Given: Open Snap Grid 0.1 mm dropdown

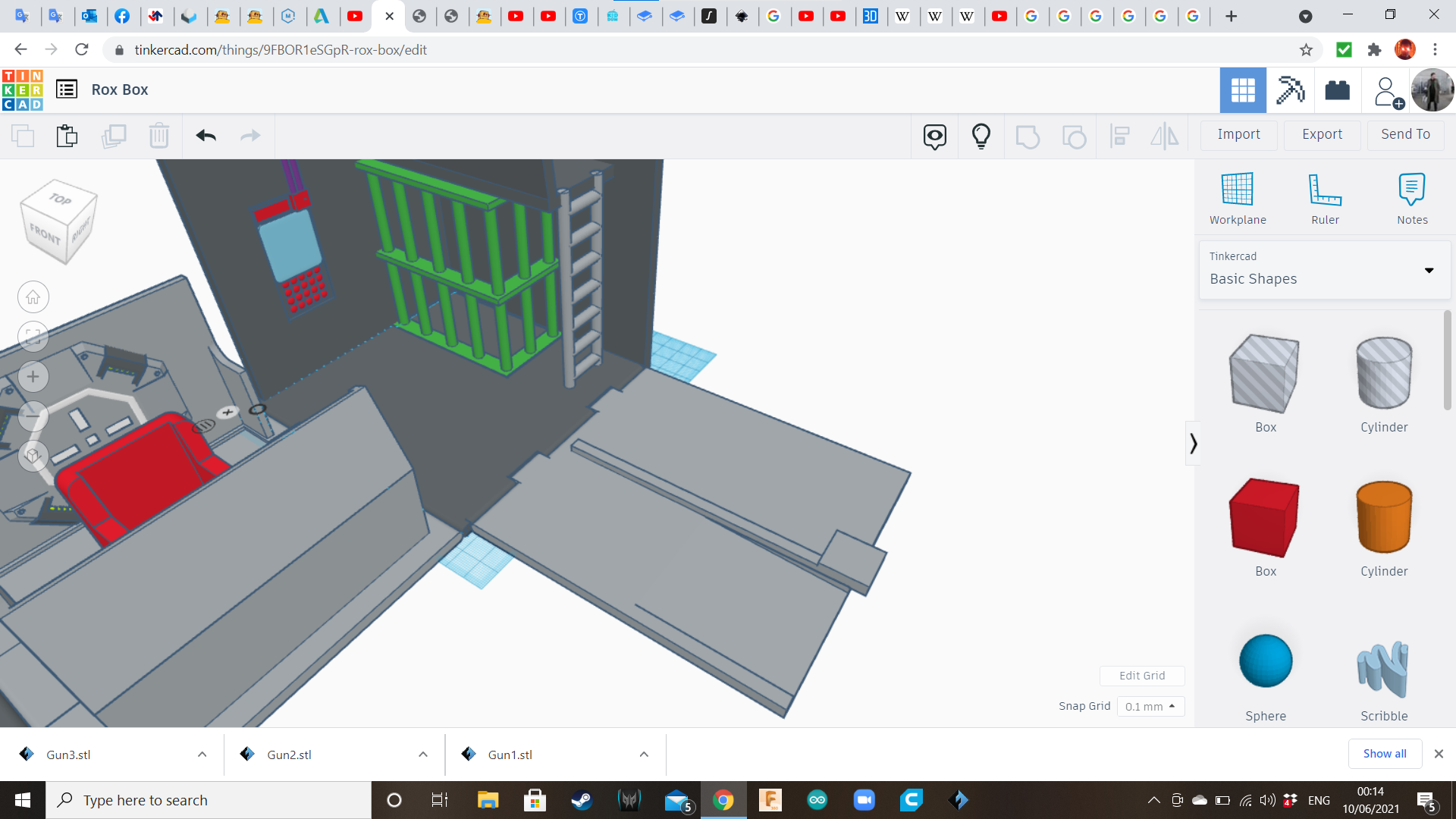Looking at the screenshot, I should pos(1150,706).
